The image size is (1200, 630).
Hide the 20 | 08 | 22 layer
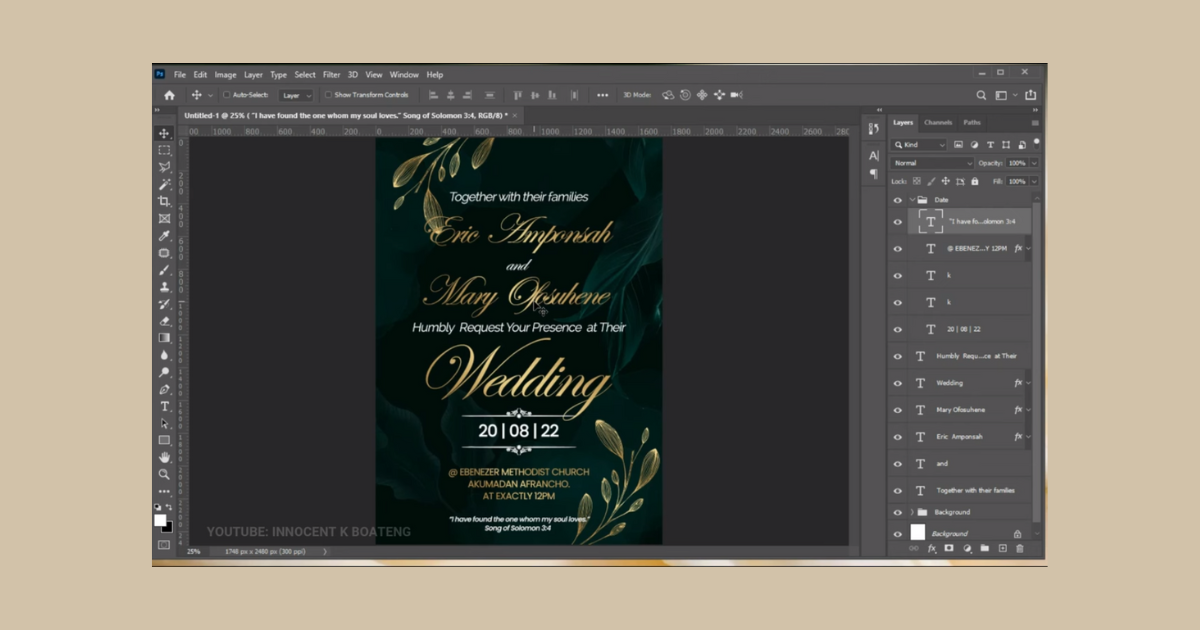click(897, 329)
